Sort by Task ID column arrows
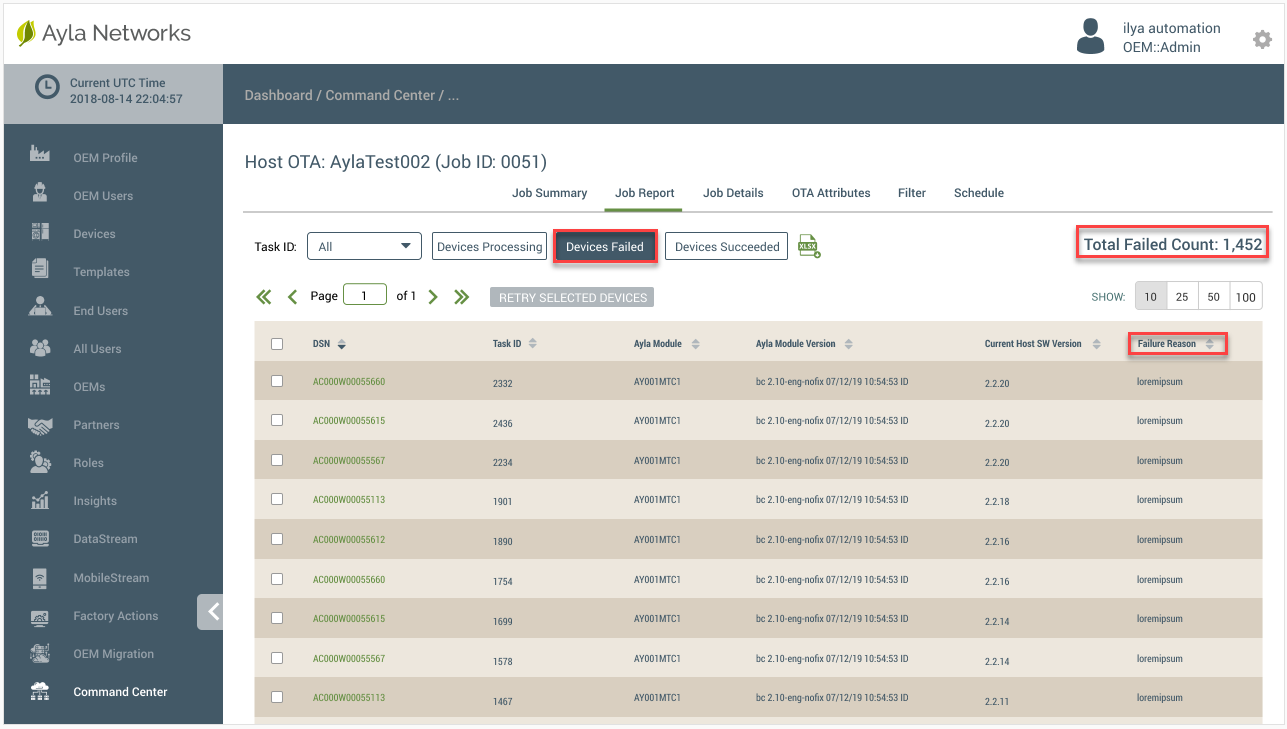Image resolution: width=1287 pixels, height=729 pixels. point(532,344)
